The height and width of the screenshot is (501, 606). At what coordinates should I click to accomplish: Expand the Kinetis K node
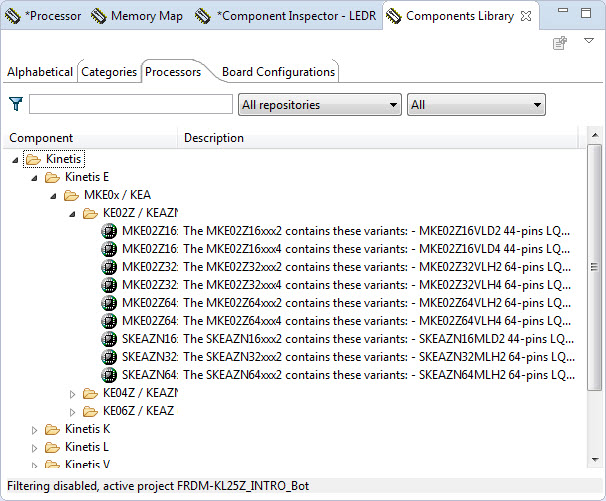[34, 430]
